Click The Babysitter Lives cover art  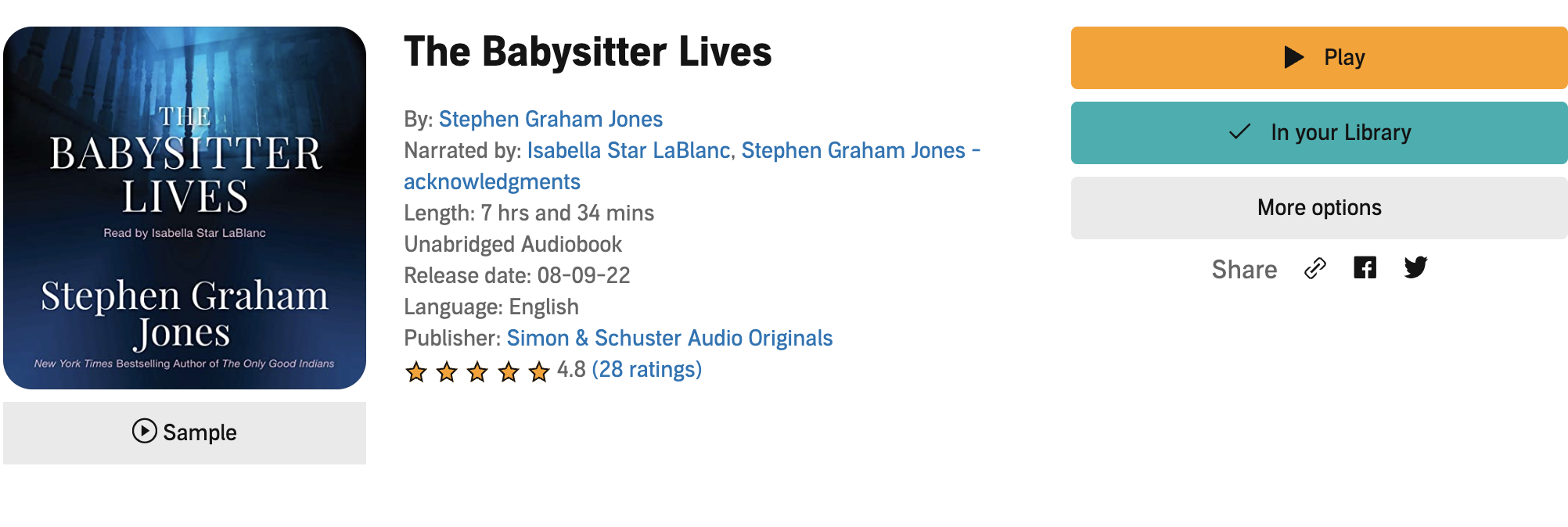click(x=185, y=208)
